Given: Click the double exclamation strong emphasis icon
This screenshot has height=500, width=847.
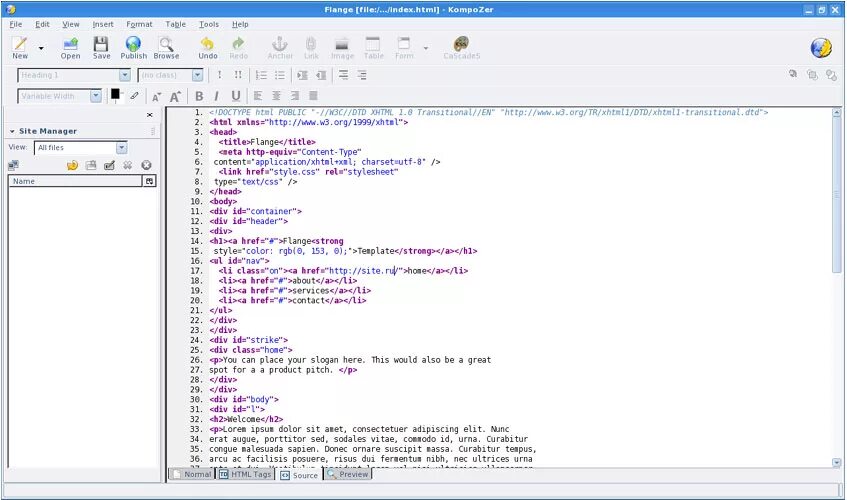Looking at the screenshot, I should pyautogui.click(x=238, y=75).
